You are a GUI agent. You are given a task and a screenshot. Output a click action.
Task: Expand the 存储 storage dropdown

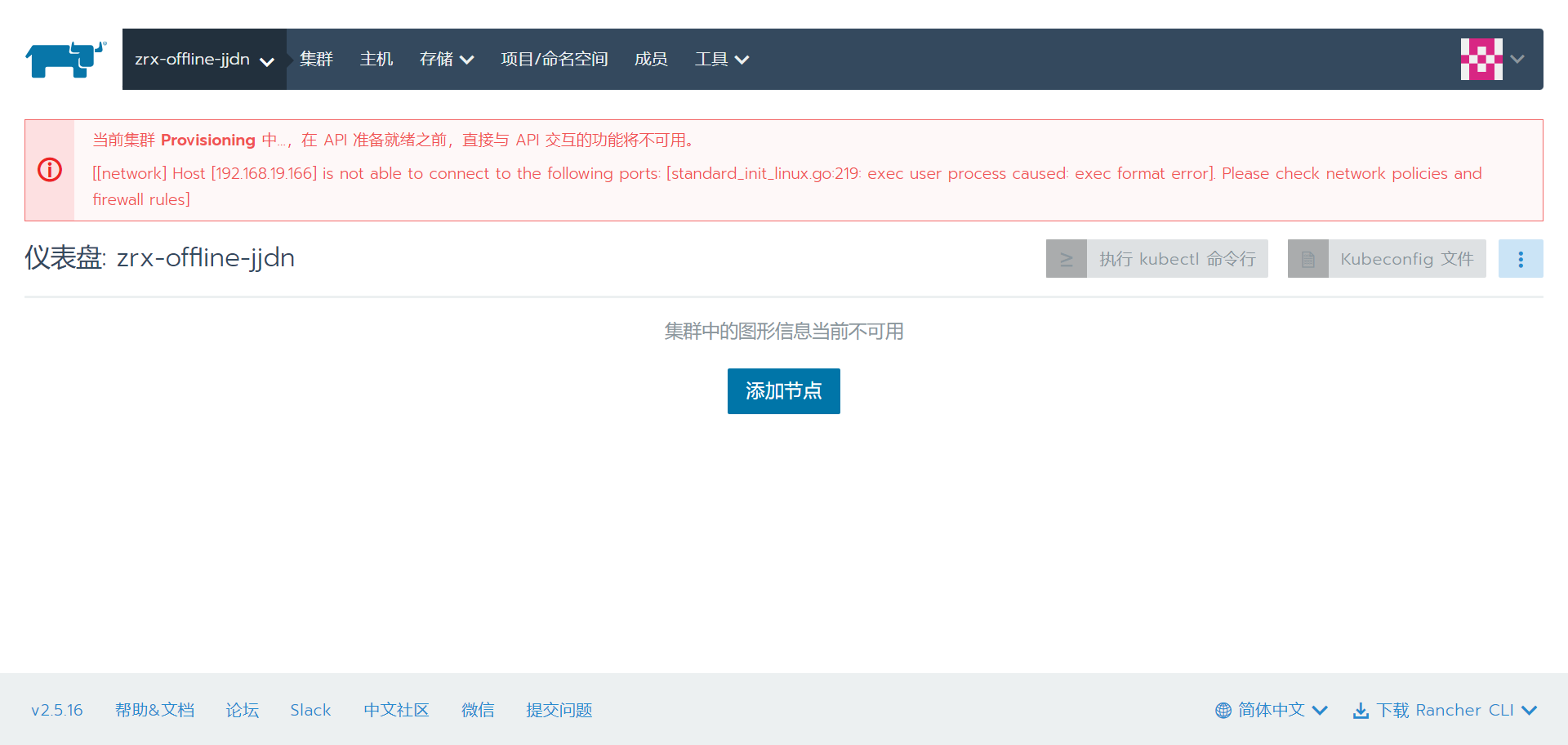click(x=446, y=60)
